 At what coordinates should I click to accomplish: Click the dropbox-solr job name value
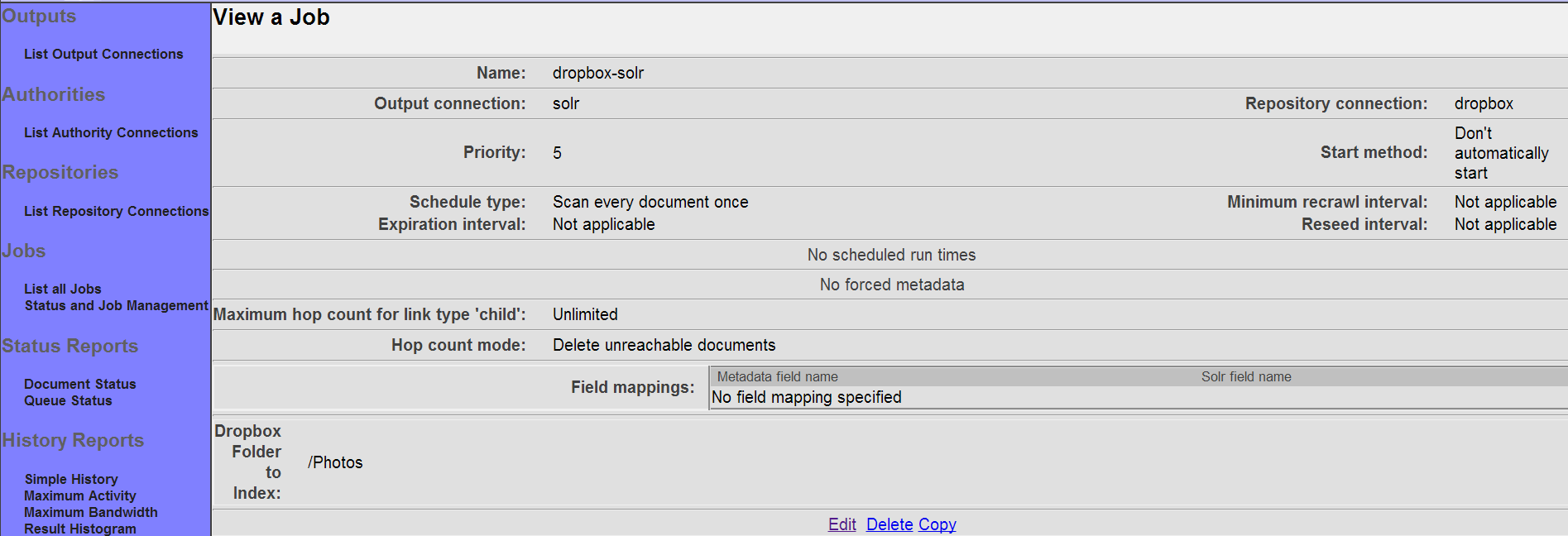[597, 73]
